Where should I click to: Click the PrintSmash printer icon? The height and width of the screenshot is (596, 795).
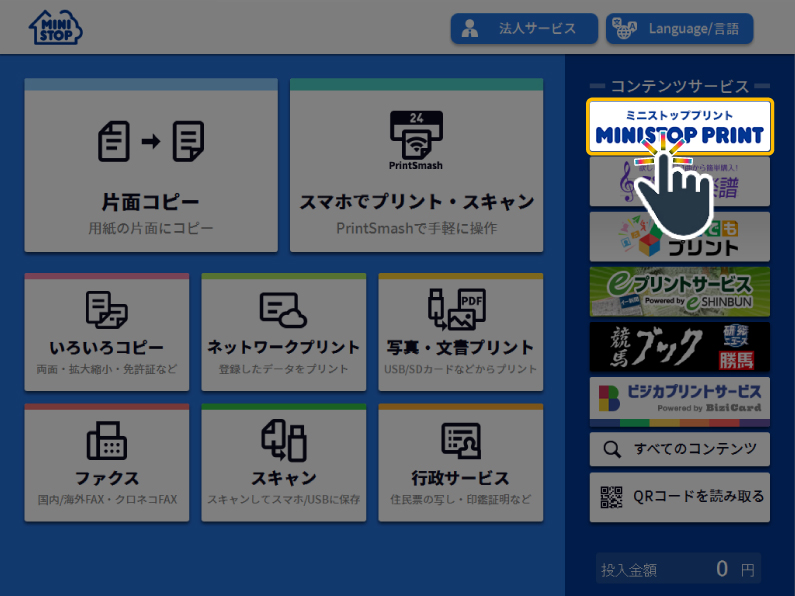point(416,140)
